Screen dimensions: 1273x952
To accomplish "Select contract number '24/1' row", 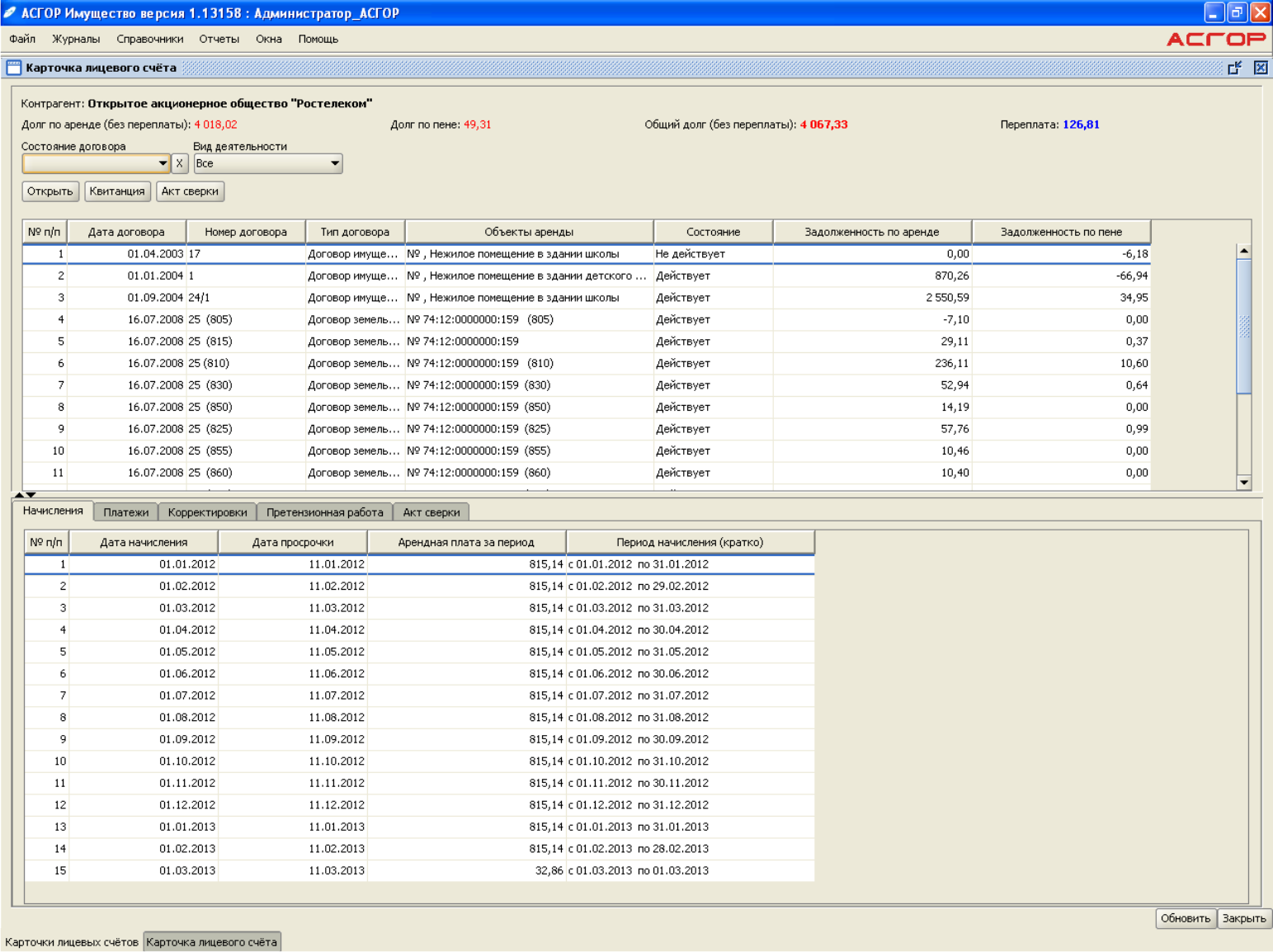I will point(587,298).
